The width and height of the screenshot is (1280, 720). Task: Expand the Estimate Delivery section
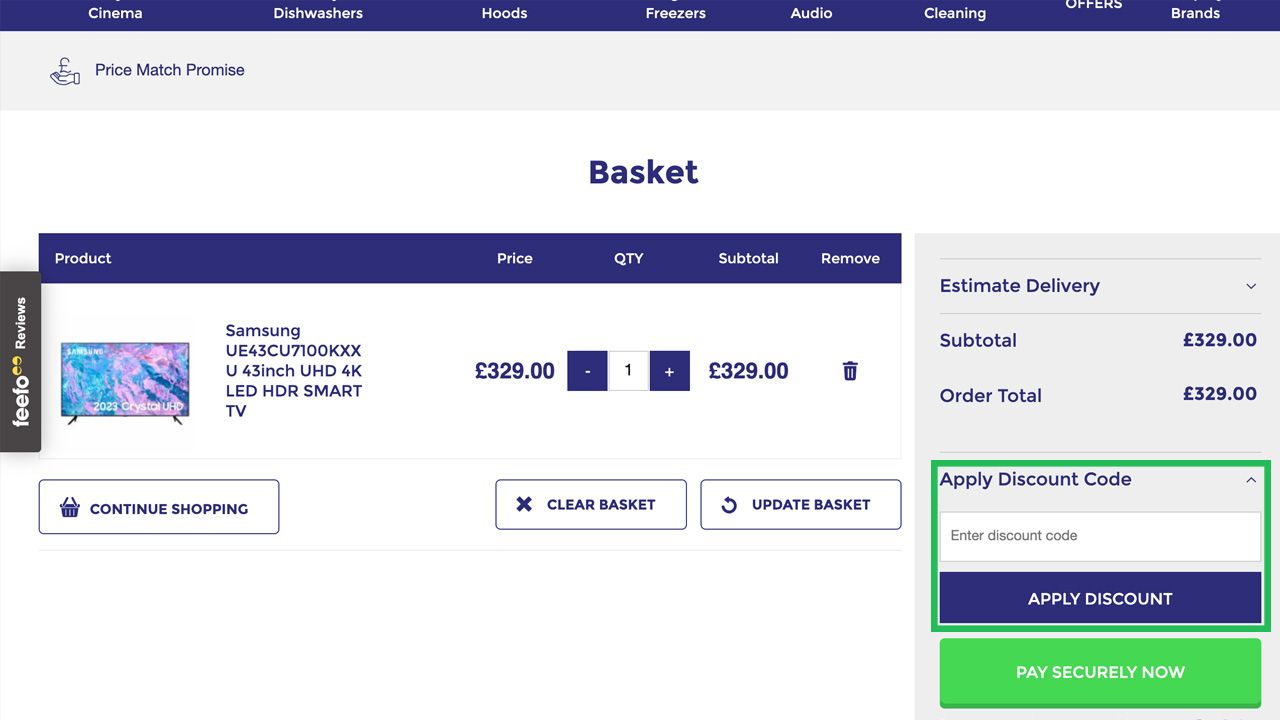[x=1100, y=286]
